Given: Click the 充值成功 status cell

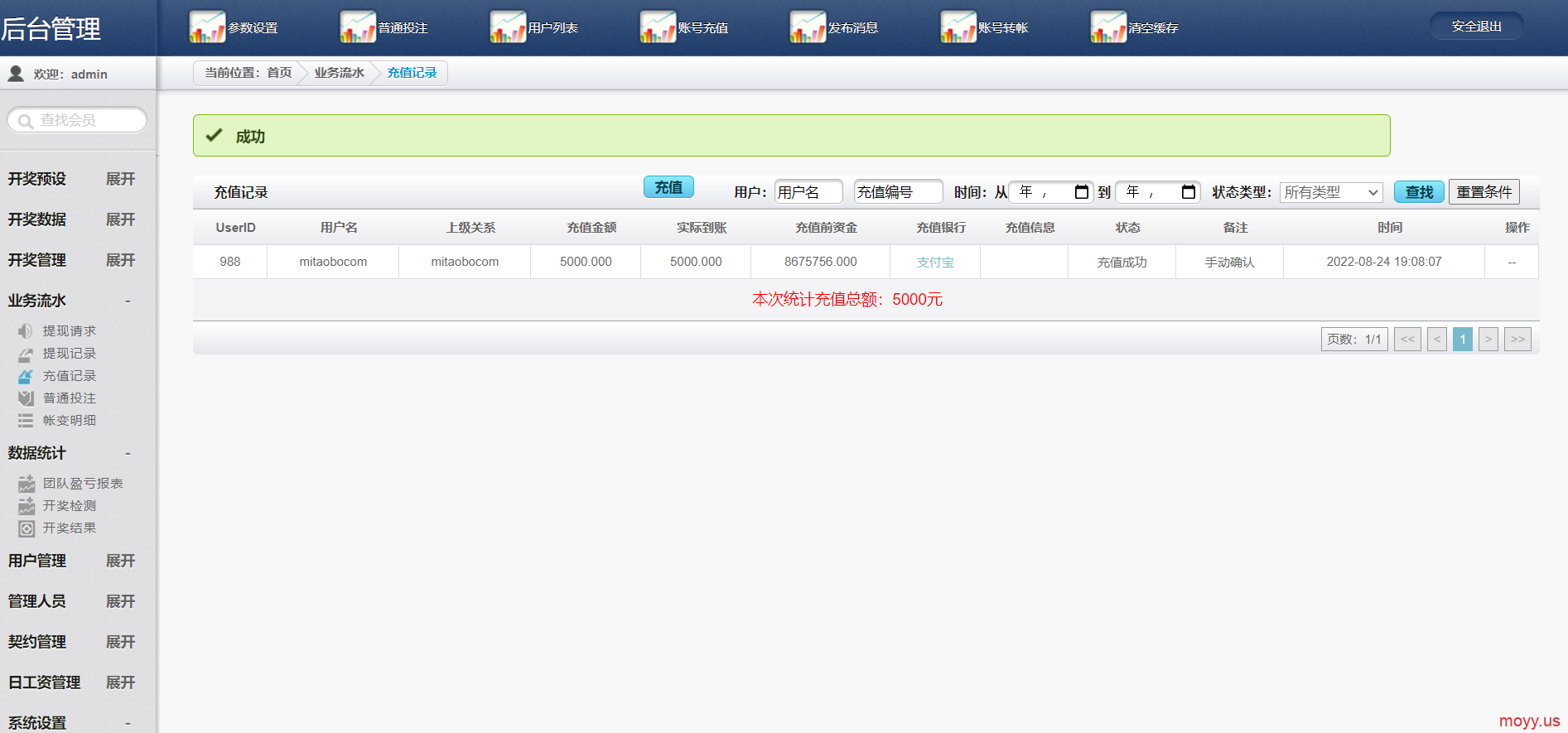Looking at the screenshot, I should (1122, 262).
